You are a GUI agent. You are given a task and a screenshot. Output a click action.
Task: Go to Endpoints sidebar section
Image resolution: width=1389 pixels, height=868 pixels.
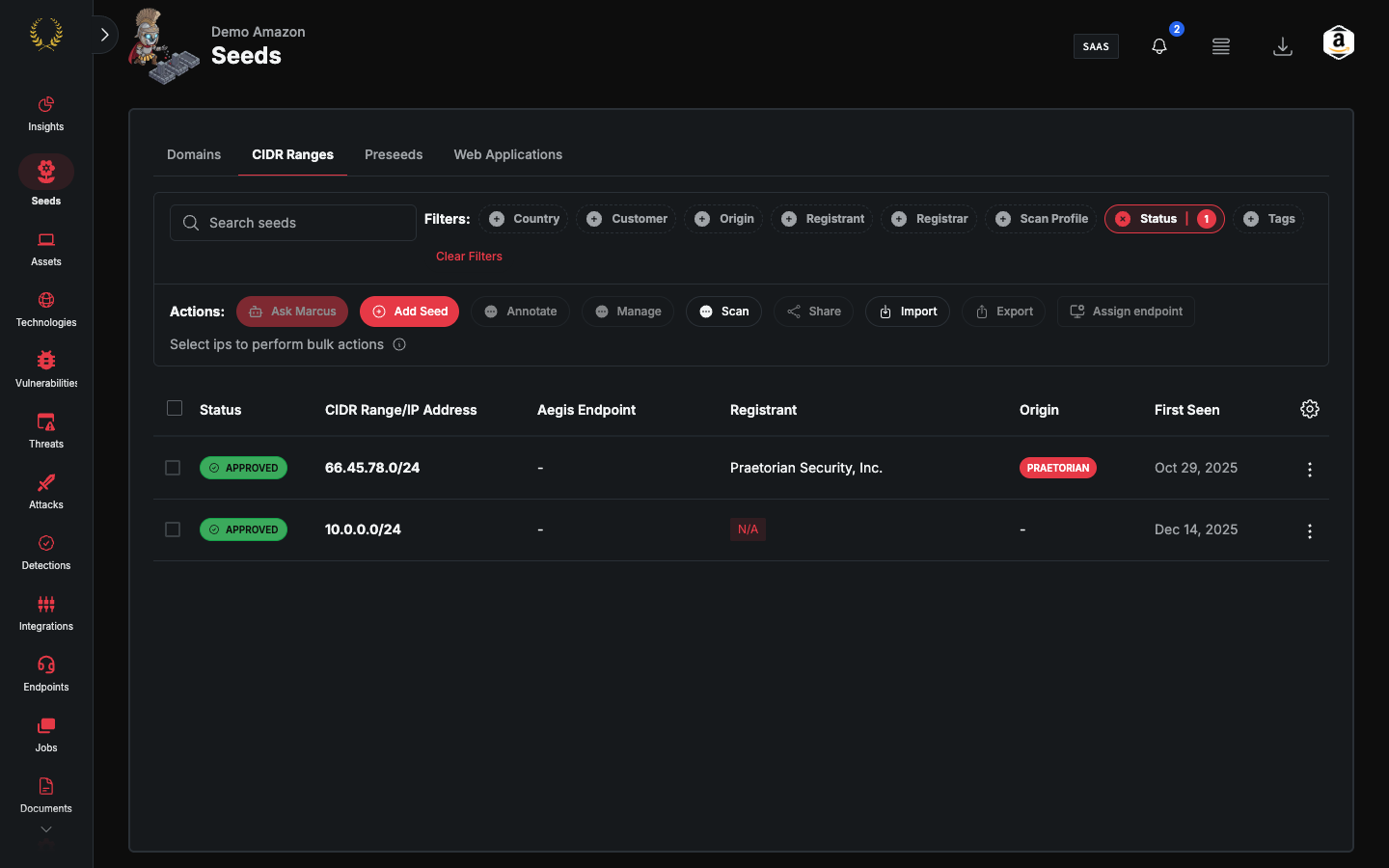pos(46,674)
